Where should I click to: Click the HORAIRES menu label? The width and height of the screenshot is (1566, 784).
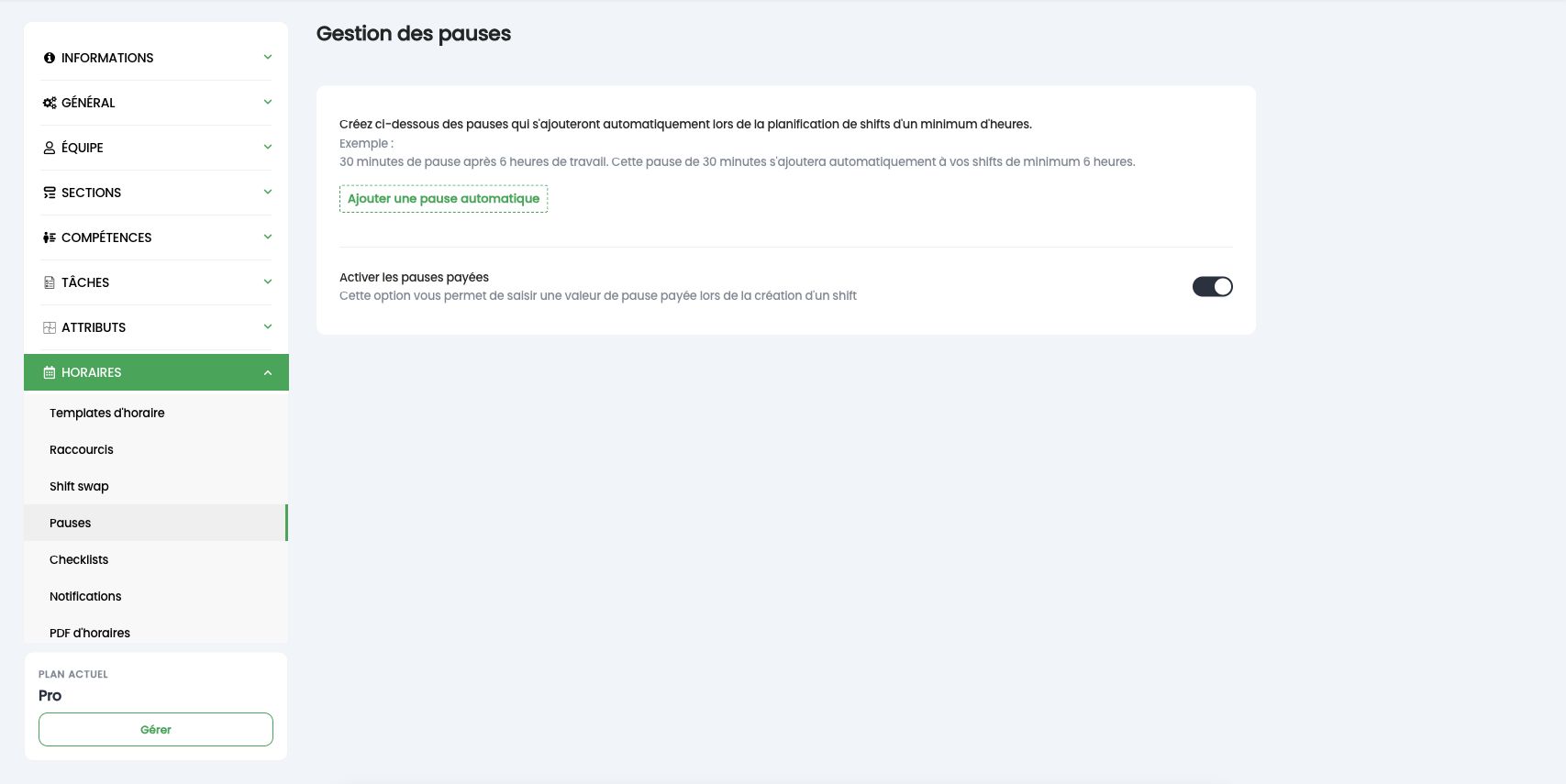coord(92,372)
